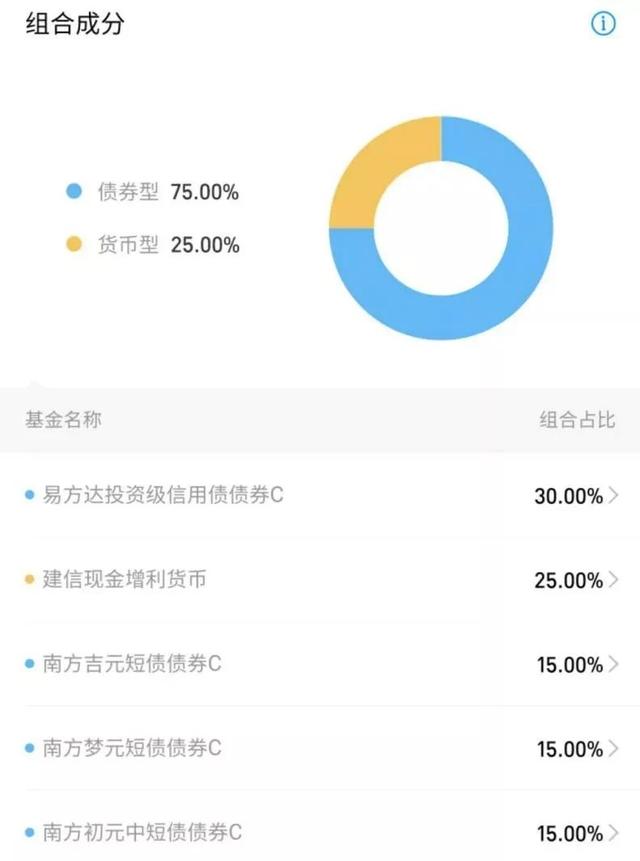Open 南方吉元短债债券C fund details
640x861 pixels.
pos(132,664)
